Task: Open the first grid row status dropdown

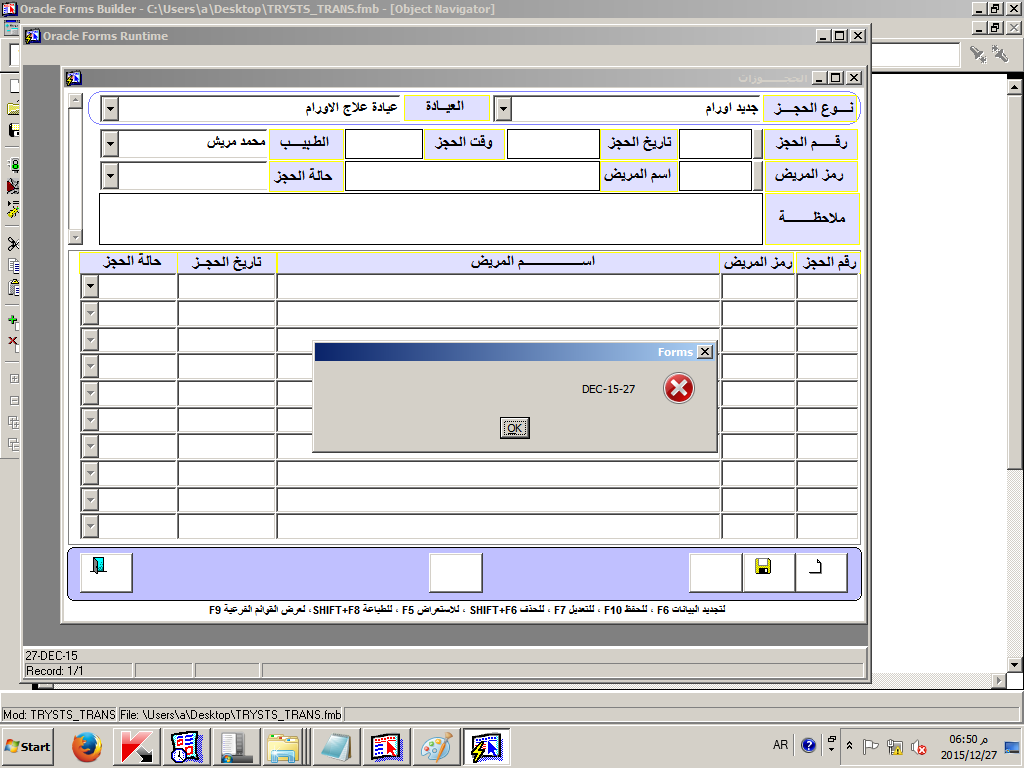Action: [90, 286]
